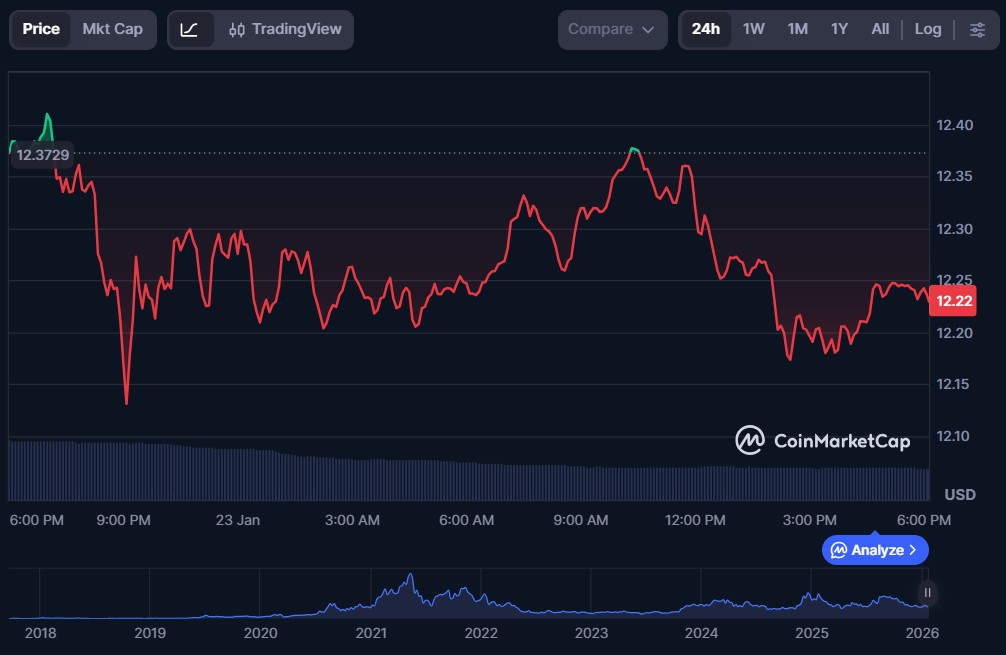Click the 12.22 current price label
1006x655 pixels.
point(951,301)
